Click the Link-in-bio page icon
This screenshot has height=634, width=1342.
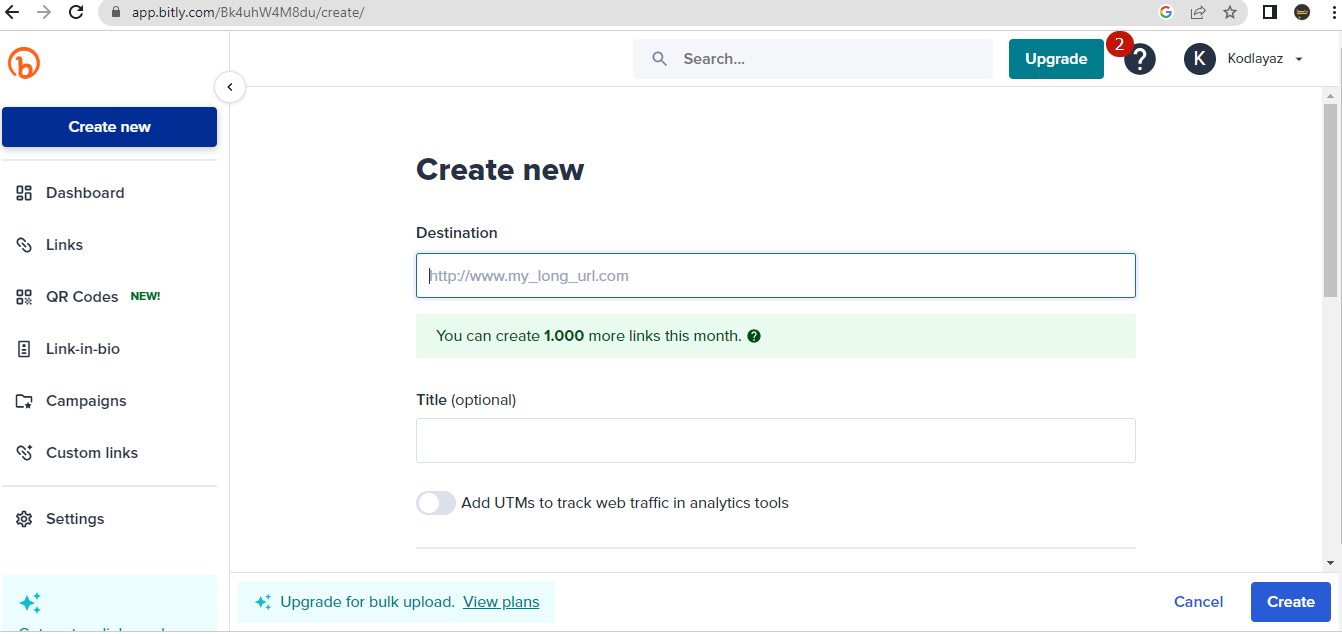point(24,349)
